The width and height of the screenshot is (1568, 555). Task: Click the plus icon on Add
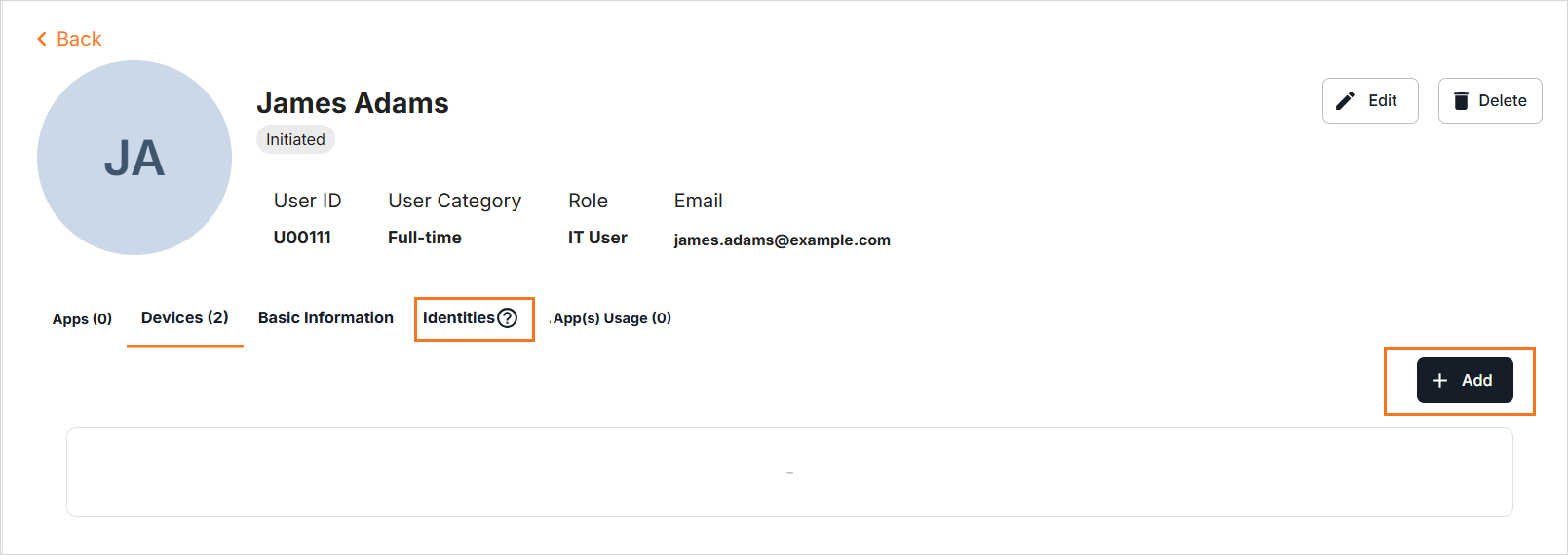1440,381
